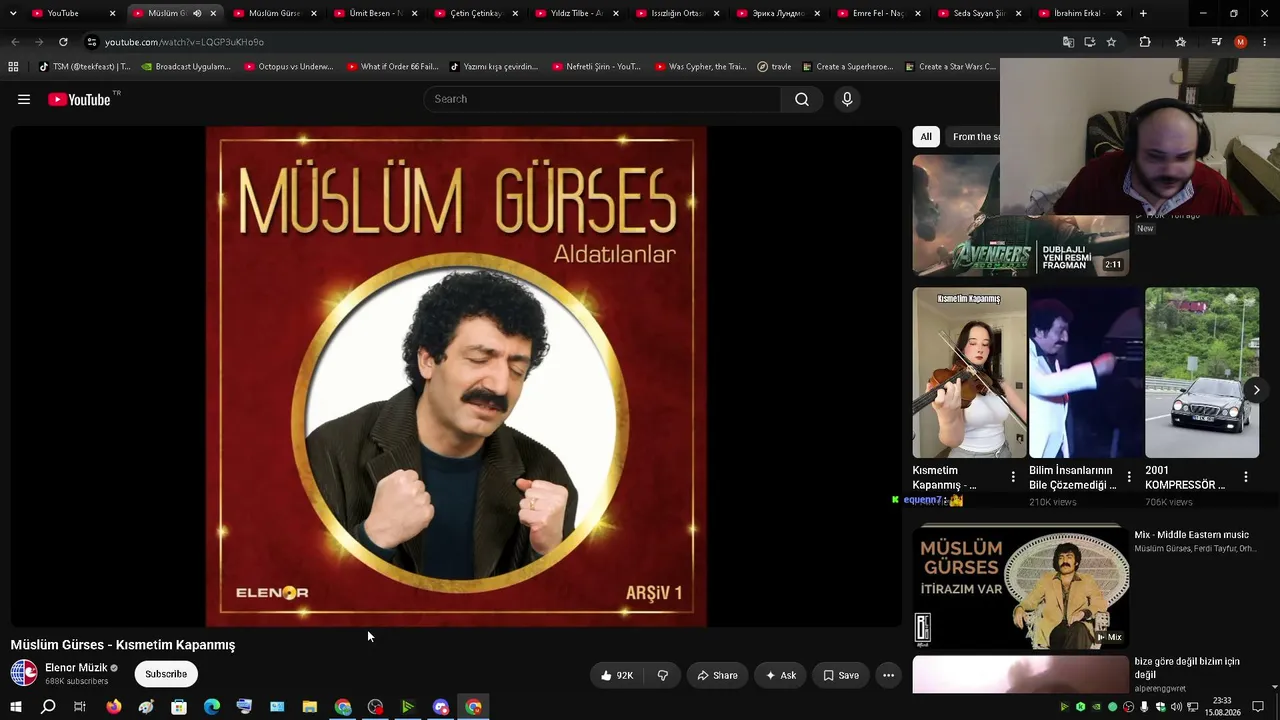Switch to the Emre Fel tab
Screen dimensions: 1280x720
click(879, 13)
